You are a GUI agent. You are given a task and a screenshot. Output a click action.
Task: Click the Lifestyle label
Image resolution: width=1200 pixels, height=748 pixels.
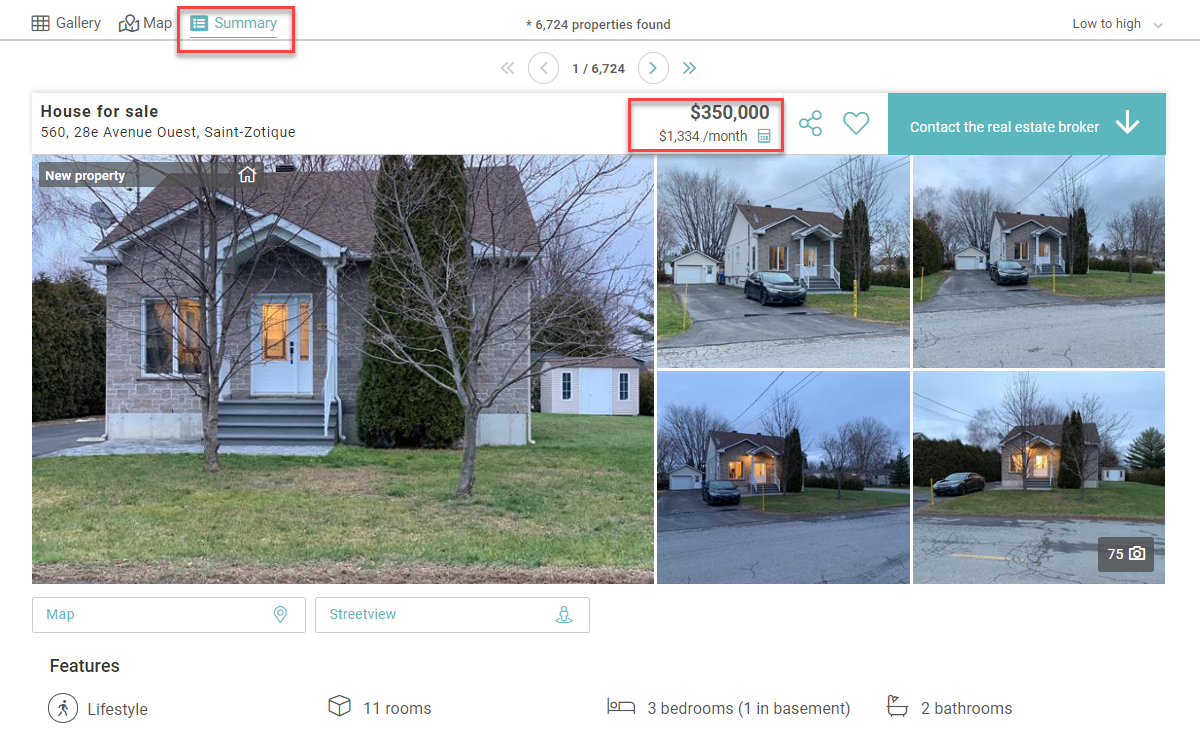coord(117,709)
